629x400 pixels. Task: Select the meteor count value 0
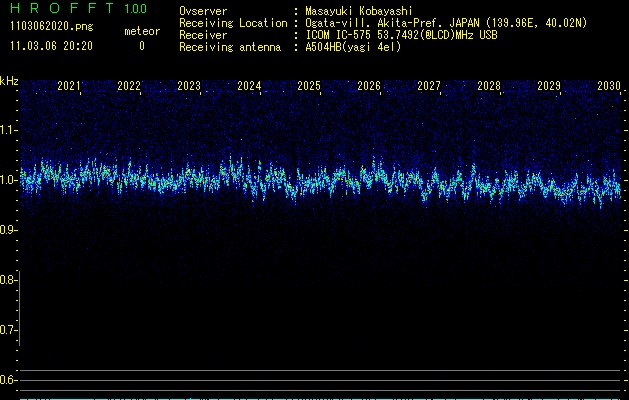pos(141,46)
